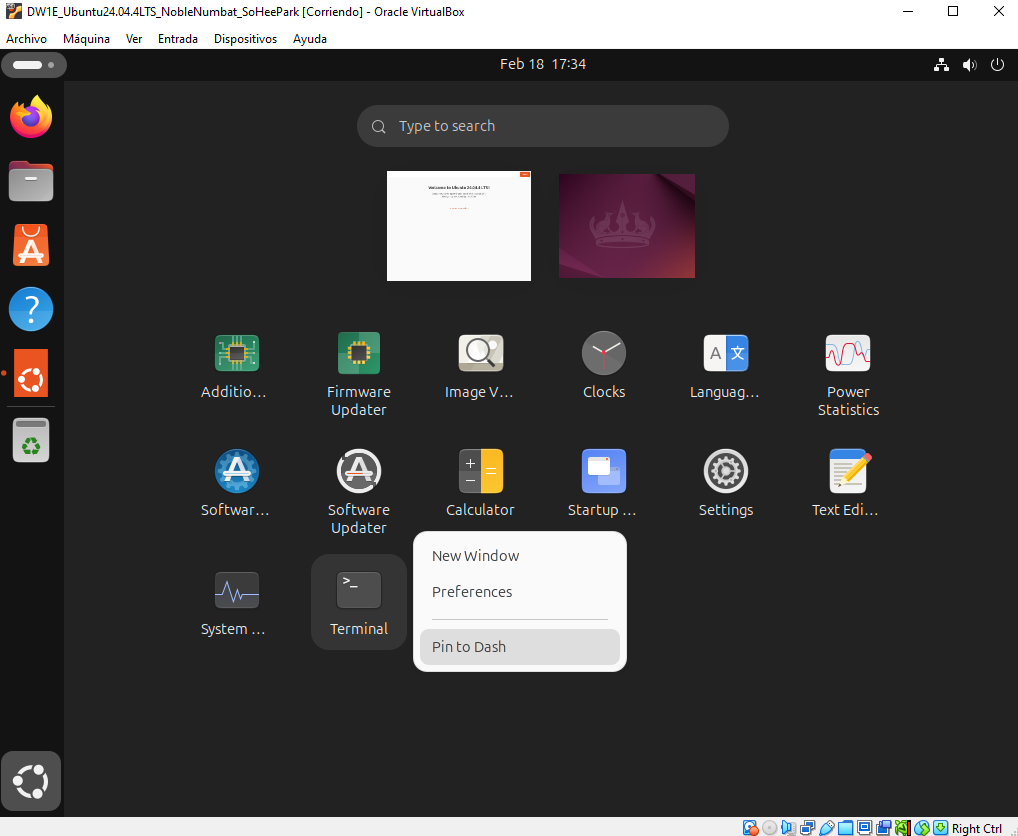Click the VirtualBox CPU status turtle icon
The image size is (1018, 836).
[x=902, y=828]
